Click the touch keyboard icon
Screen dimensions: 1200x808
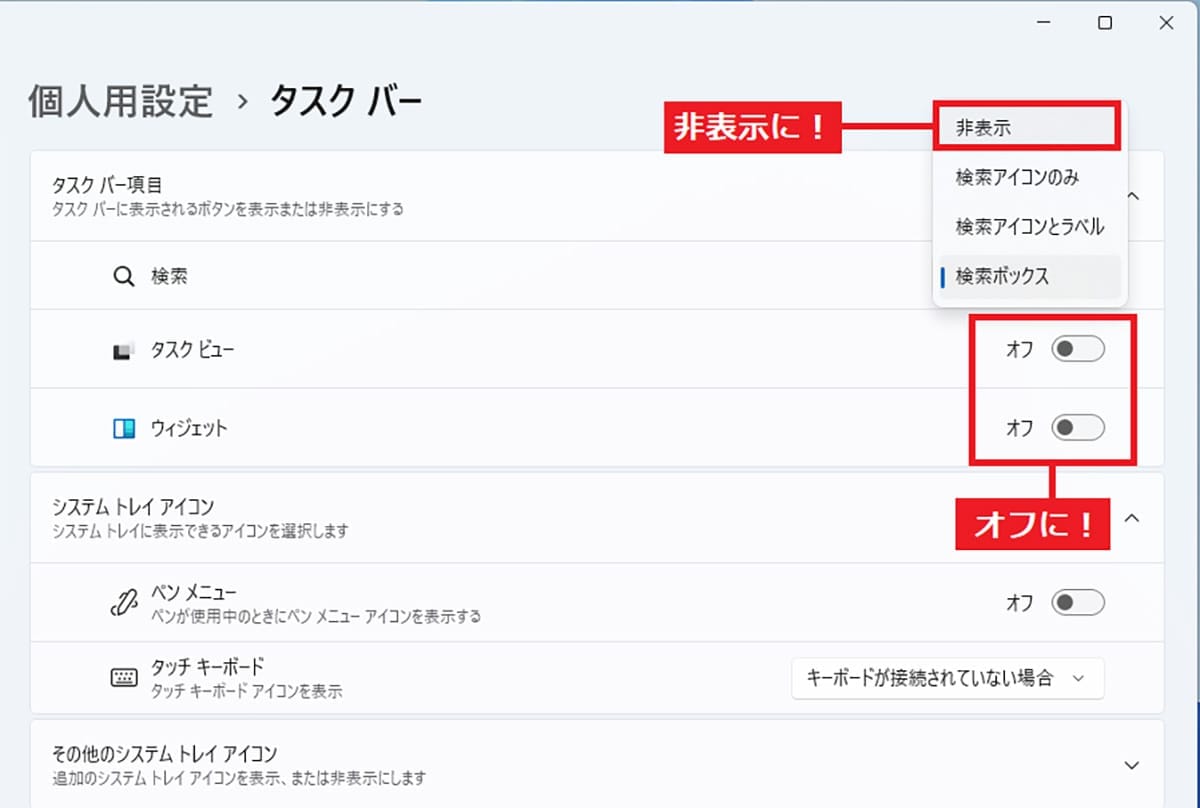pos(123,677)
